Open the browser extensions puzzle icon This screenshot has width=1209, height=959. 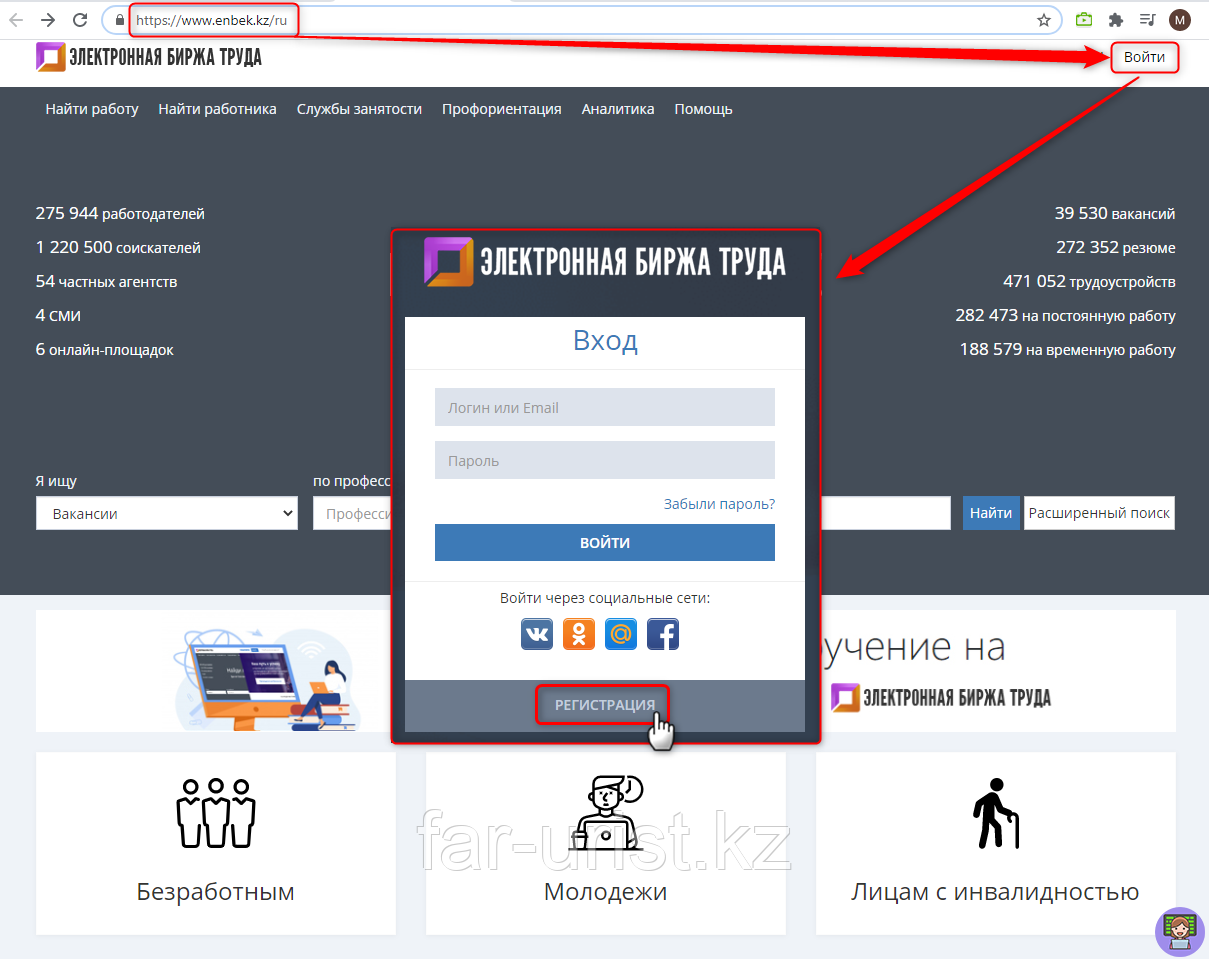pyautogui.click(x=1116, y=20)
